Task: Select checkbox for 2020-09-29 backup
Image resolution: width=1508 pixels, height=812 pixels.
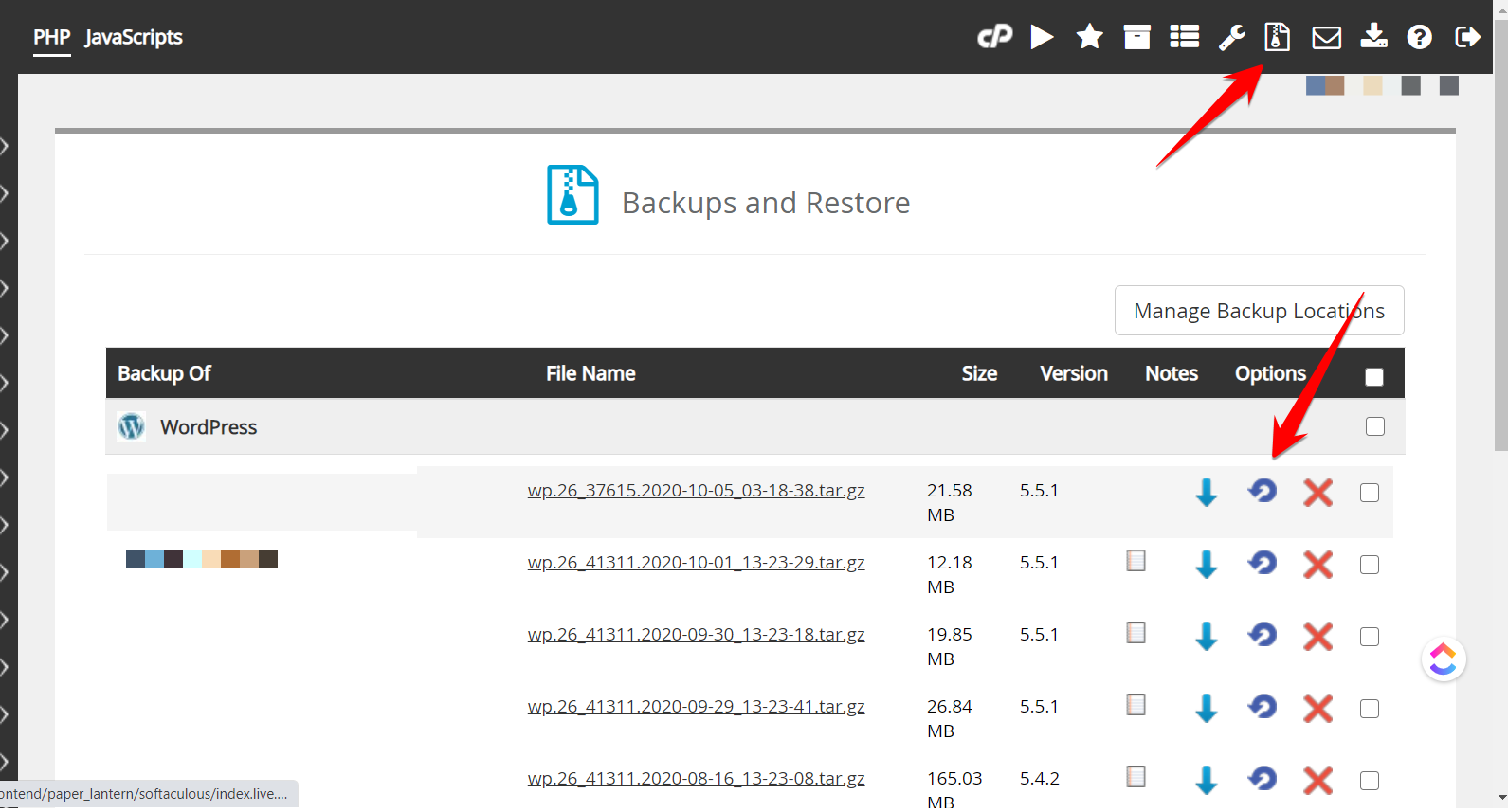Action: pyautogui.click(x=1369, y=709)
